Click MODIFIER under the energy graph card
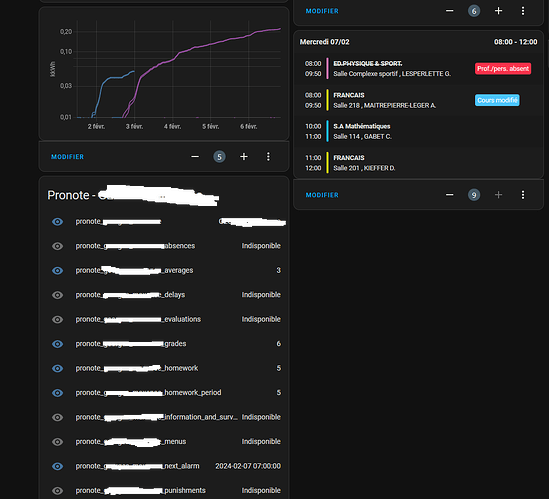 click(x=67, y=157)
